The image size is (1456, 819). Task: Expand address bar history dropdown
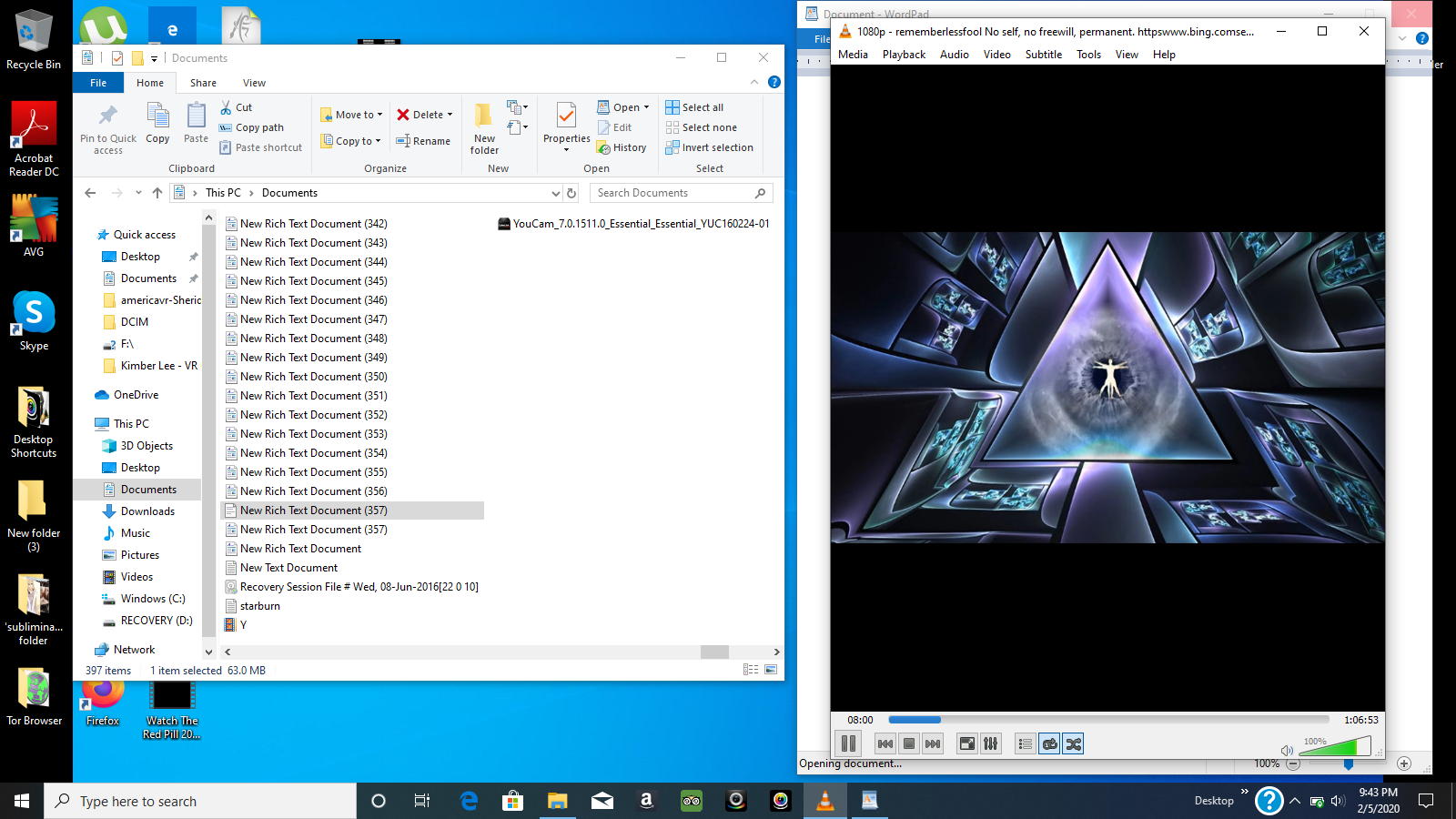(556, 193)
